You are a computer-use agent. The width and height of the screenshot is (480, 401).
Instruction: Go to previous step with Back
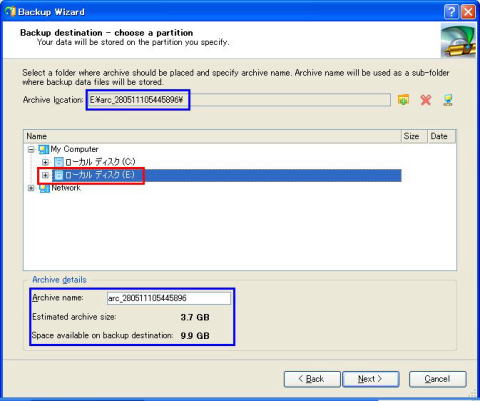pos(312,379)
